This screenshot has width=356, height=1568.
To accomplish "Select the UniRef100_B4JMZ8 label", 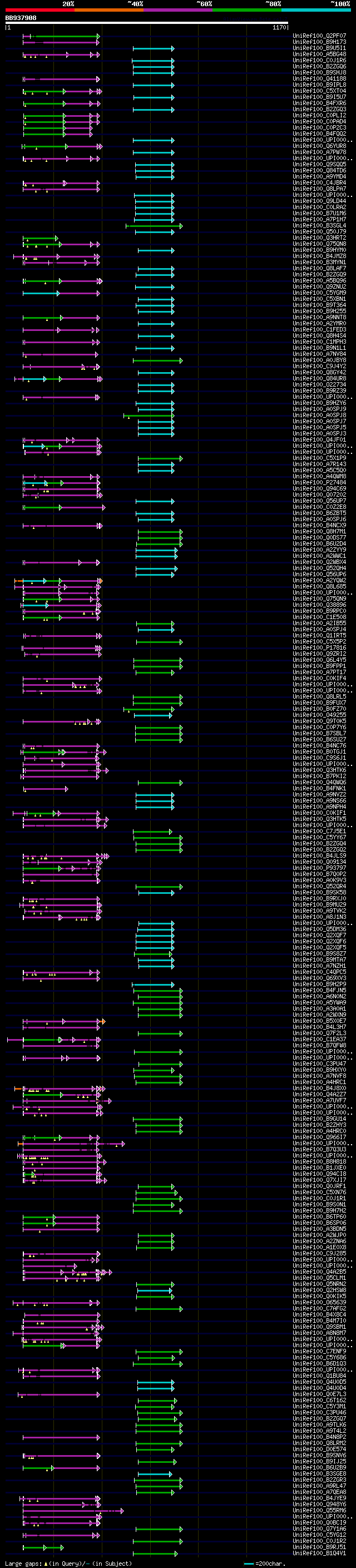I will 319,256.
